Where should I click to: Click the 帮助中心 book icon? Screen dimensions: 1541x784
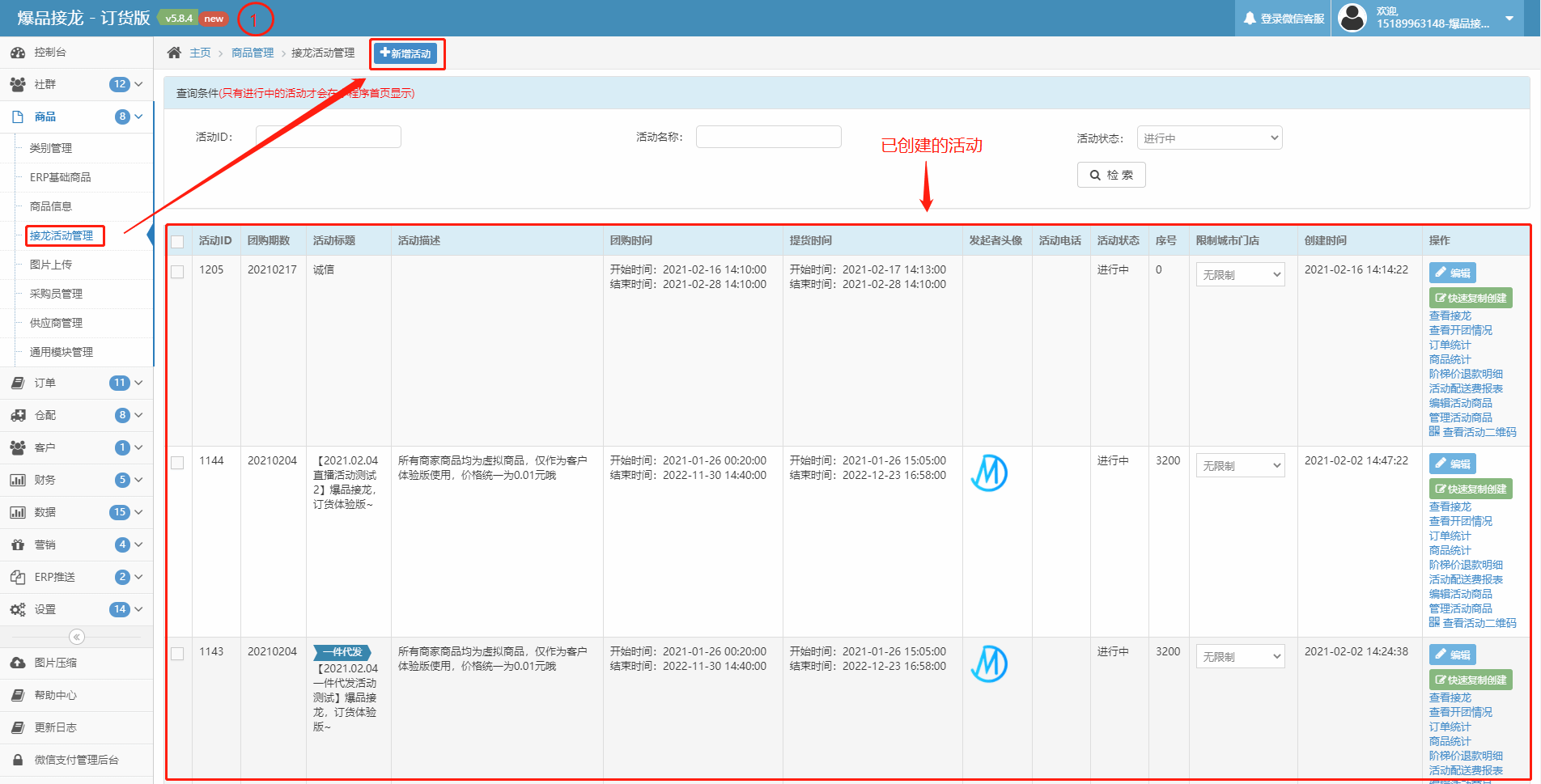[18, 695]
